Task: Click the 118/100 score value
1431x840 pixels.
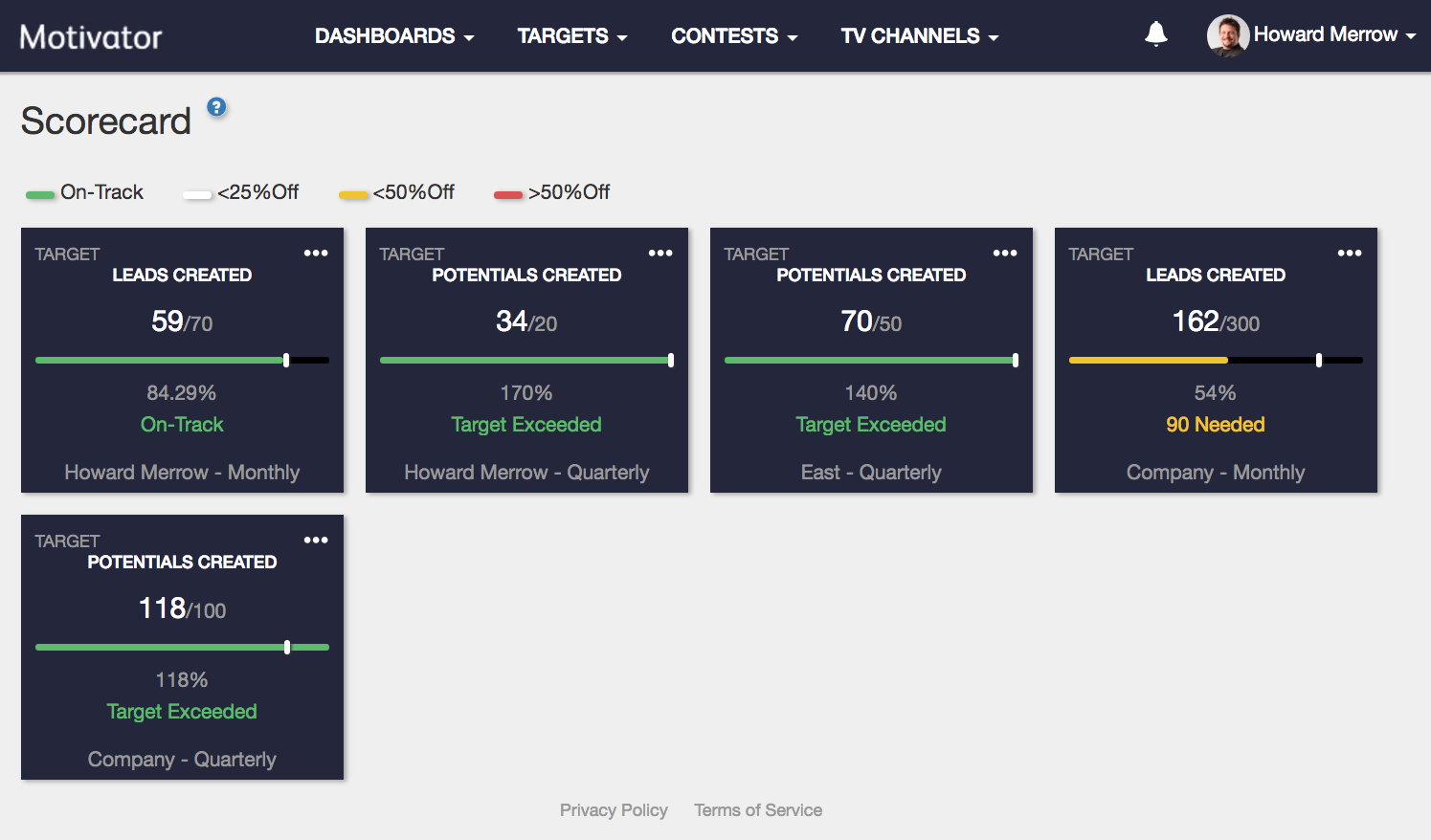Action: 182,608
